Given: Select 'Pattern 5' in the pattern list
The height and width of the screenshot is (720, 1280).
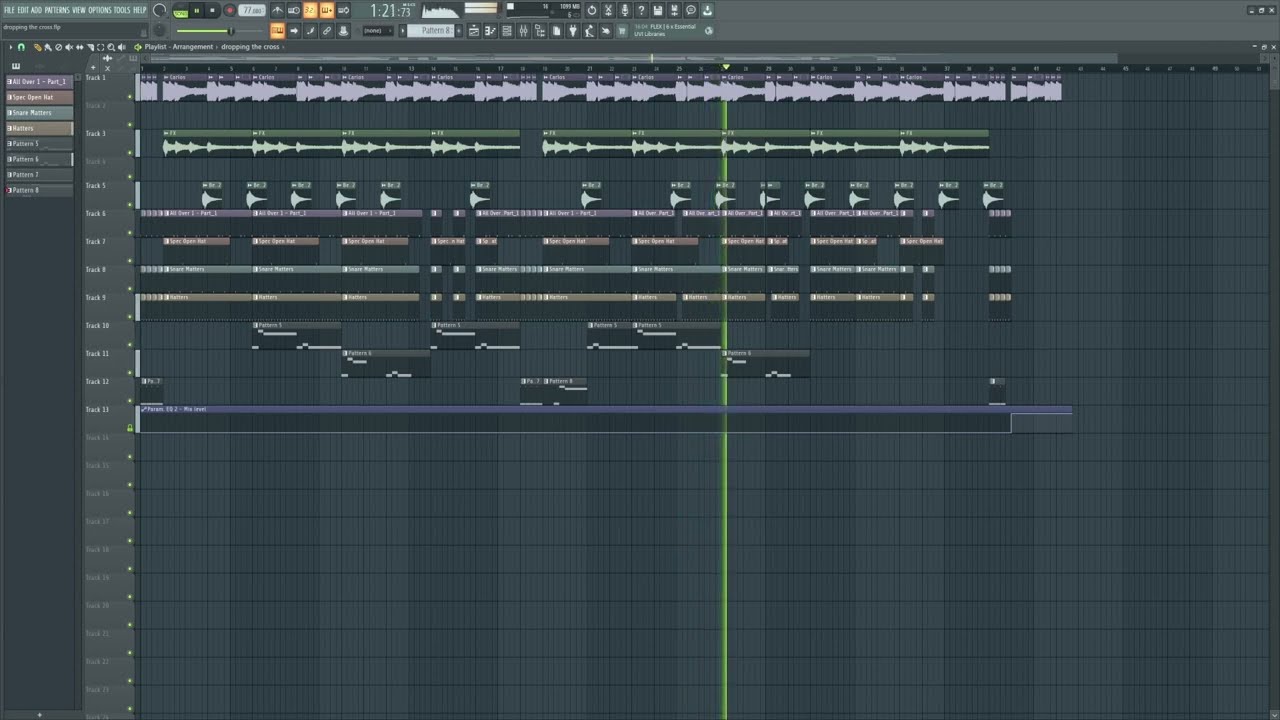Looking at the screenshot, I should [40, 144].
